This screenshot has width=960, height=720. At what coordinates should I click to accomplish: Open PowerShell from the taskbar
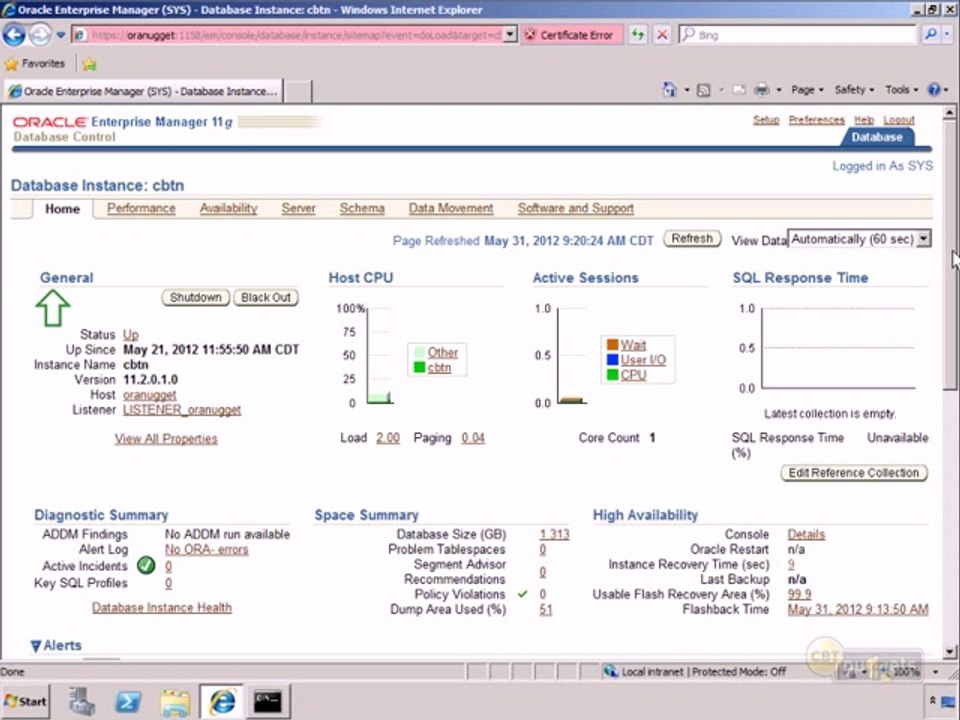128,702
